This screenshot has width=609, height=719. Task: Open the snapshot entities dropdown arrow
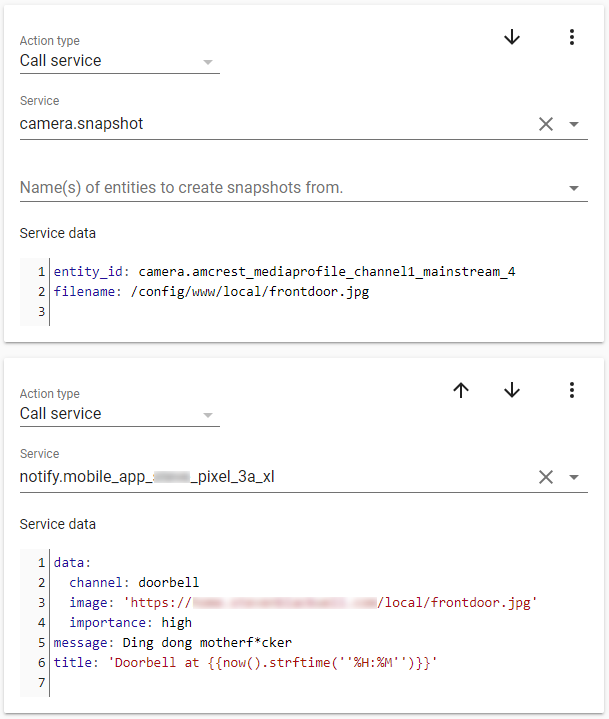click(574, 188)
